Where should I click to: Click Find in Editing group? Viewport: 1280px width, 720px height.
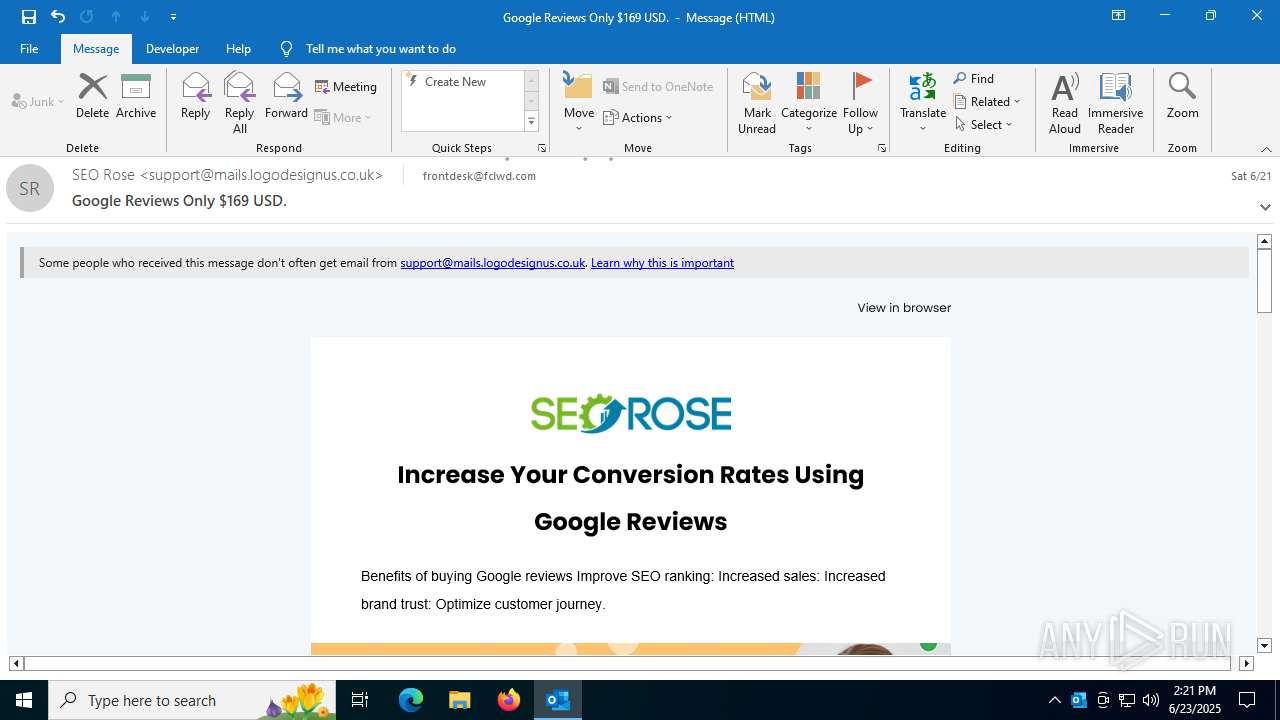[974, 79]
